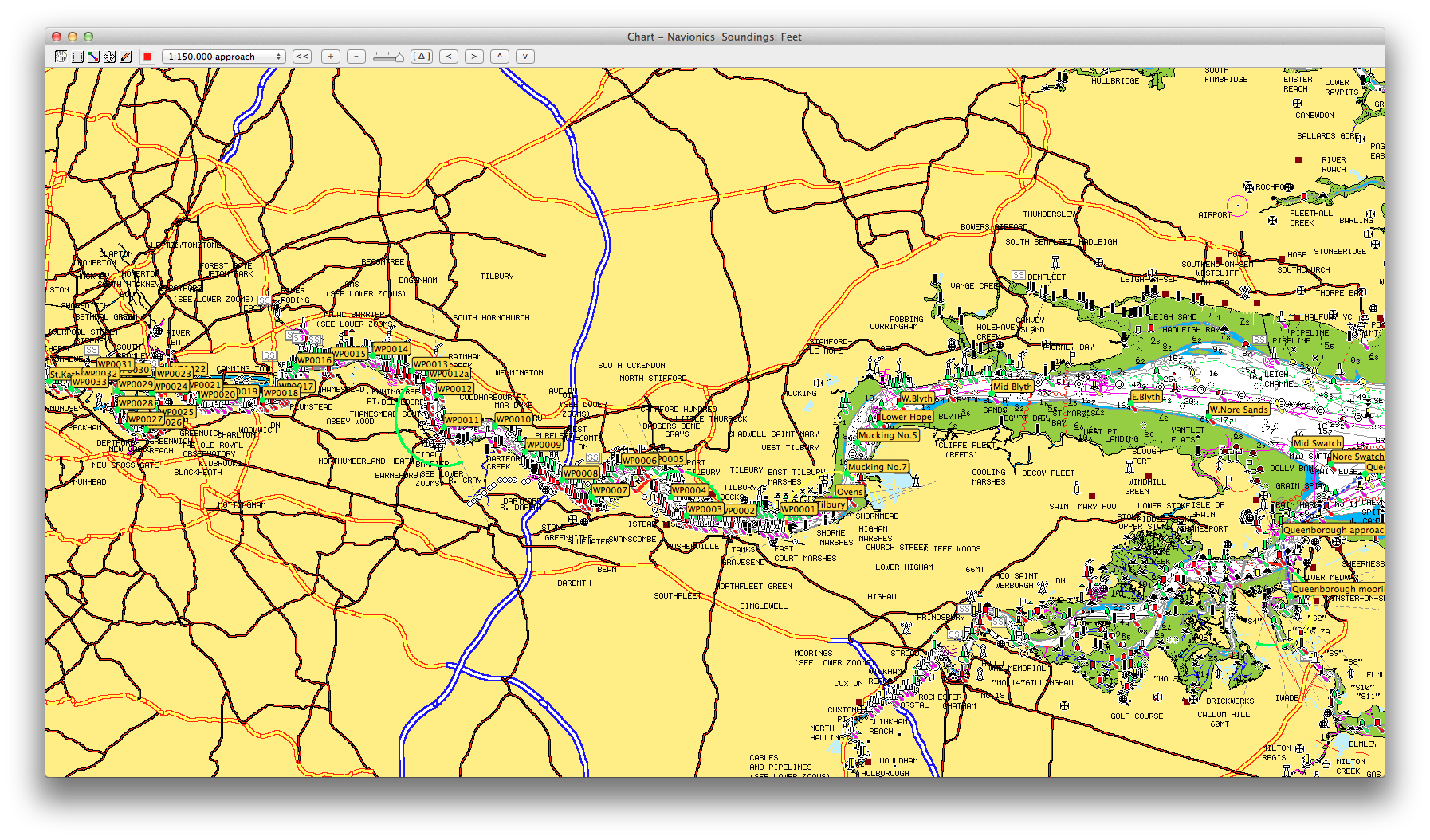Viewport: 1430px width, 840px height.
Task: Click the Ovens waypoint label
Action: pyautogui.click(x=850, y=492)
